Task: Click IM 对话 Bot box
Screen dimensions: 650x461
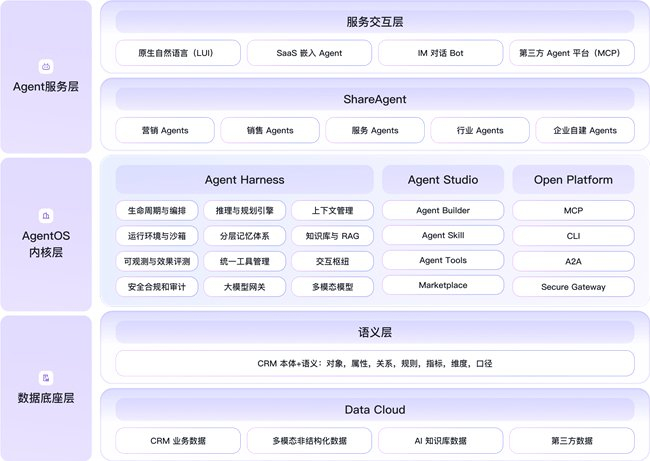Action: tap(441, 53)
